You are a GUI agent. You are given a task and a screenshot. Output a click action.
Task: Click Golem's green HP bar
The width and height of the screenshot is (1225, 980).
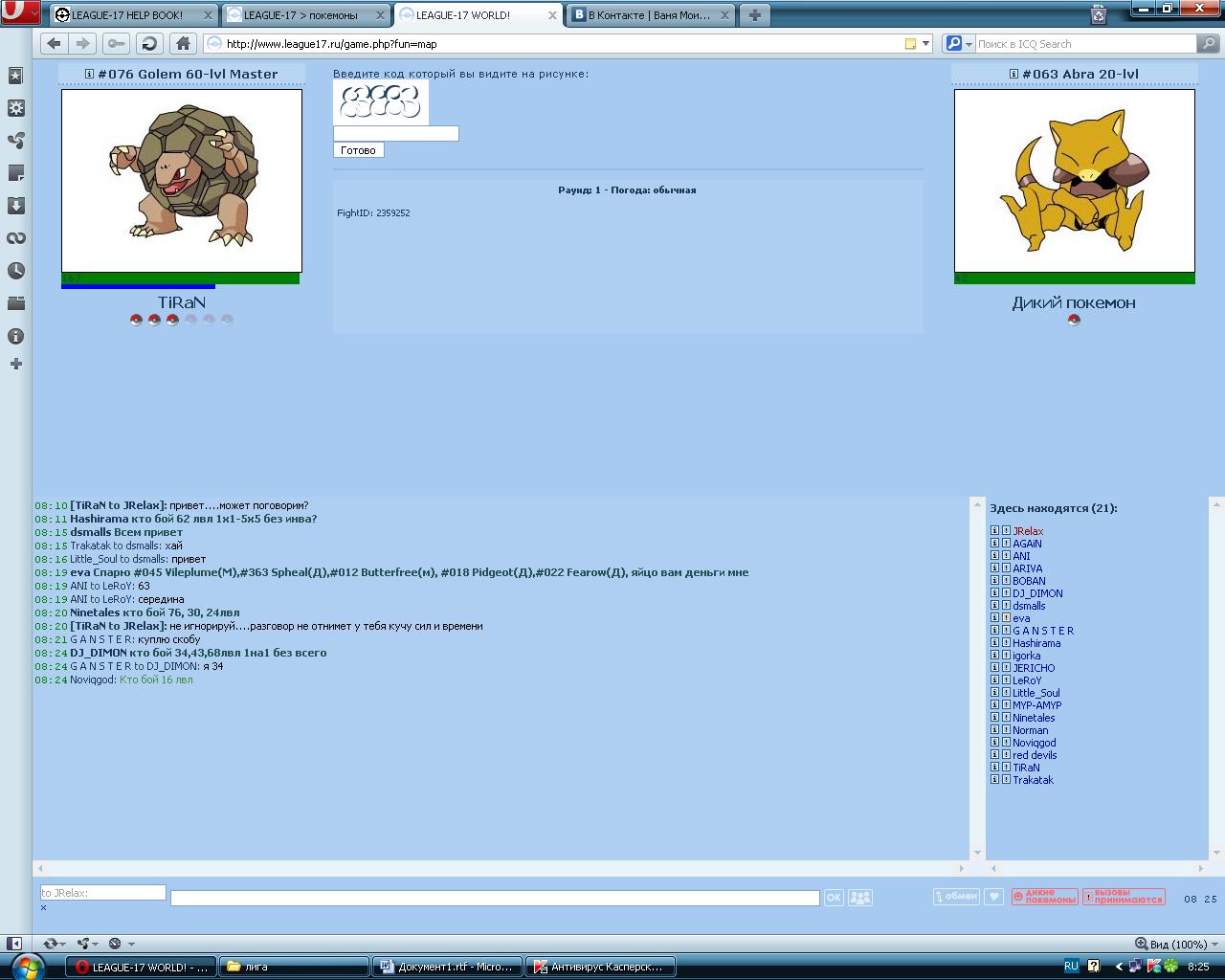(180, 278)
